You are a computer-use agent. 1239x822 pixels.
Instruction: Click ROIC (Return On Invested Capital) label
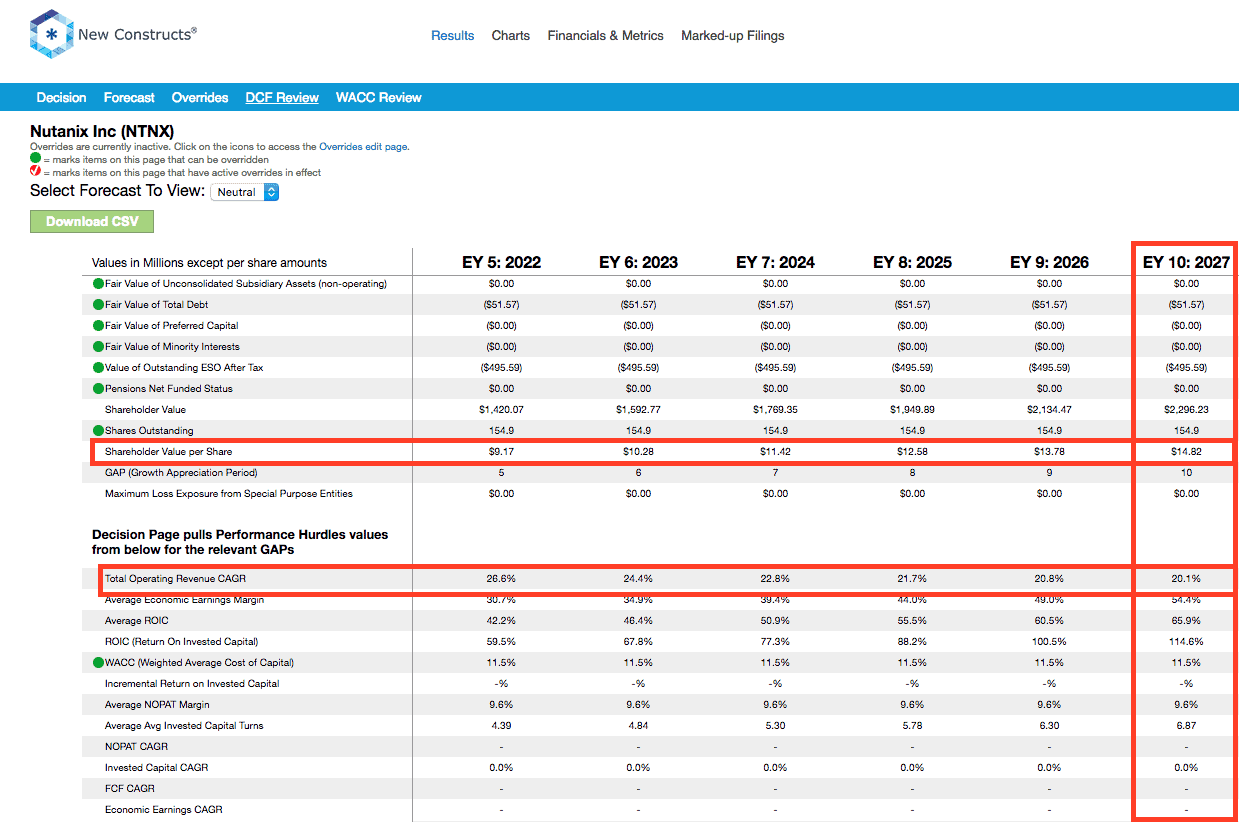181,642
